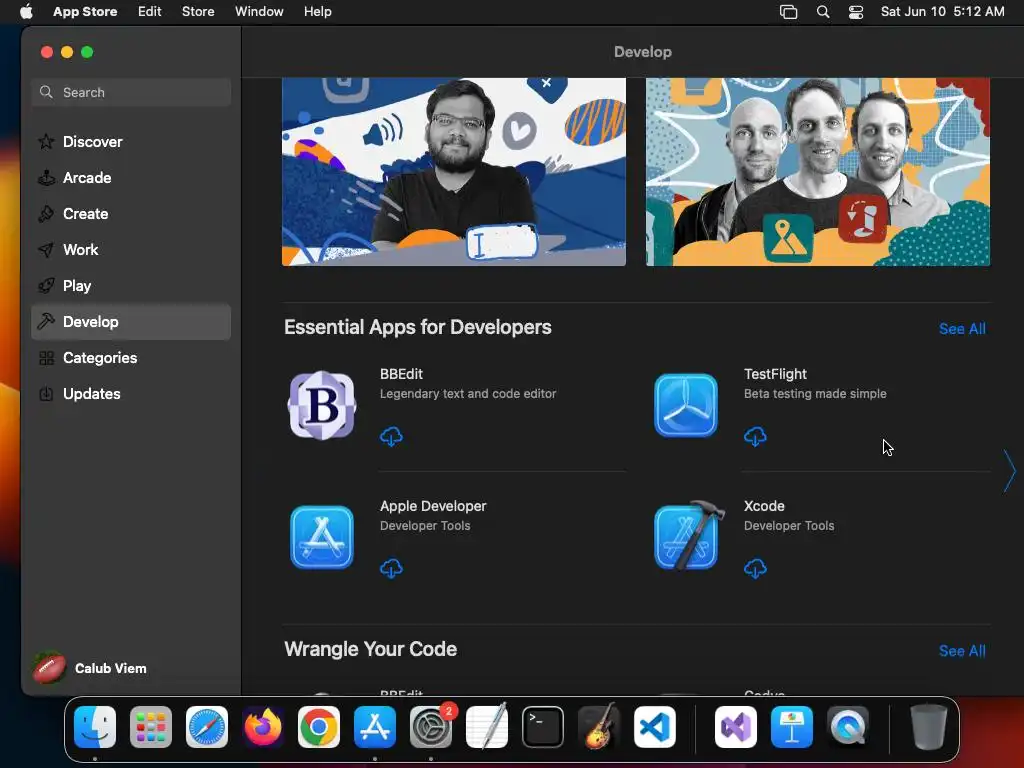Download Xcode with the cloud icon
This screenshot has width=1024, height=768.
[x=755, y=568]
